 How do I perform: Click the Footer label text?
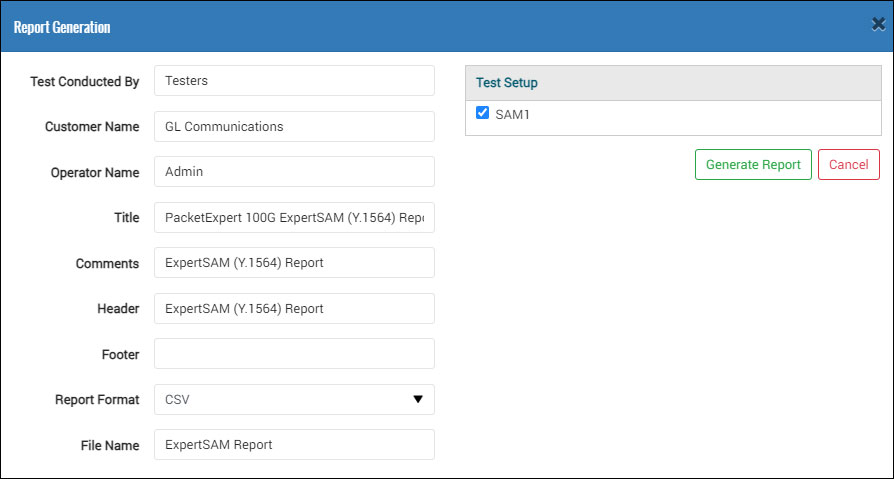point(120,355)
